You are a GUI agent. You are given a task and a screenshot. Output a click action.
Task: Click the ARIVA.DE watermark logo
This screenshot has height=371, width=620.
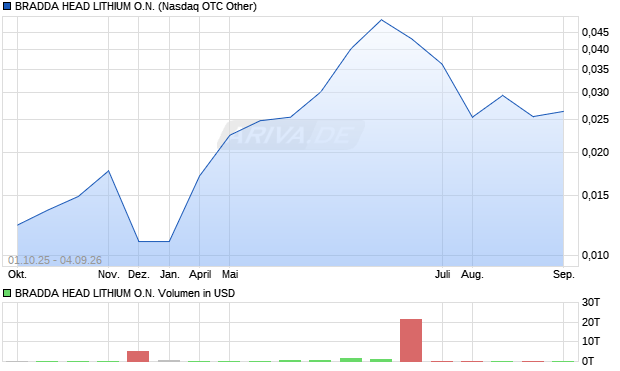291,135
